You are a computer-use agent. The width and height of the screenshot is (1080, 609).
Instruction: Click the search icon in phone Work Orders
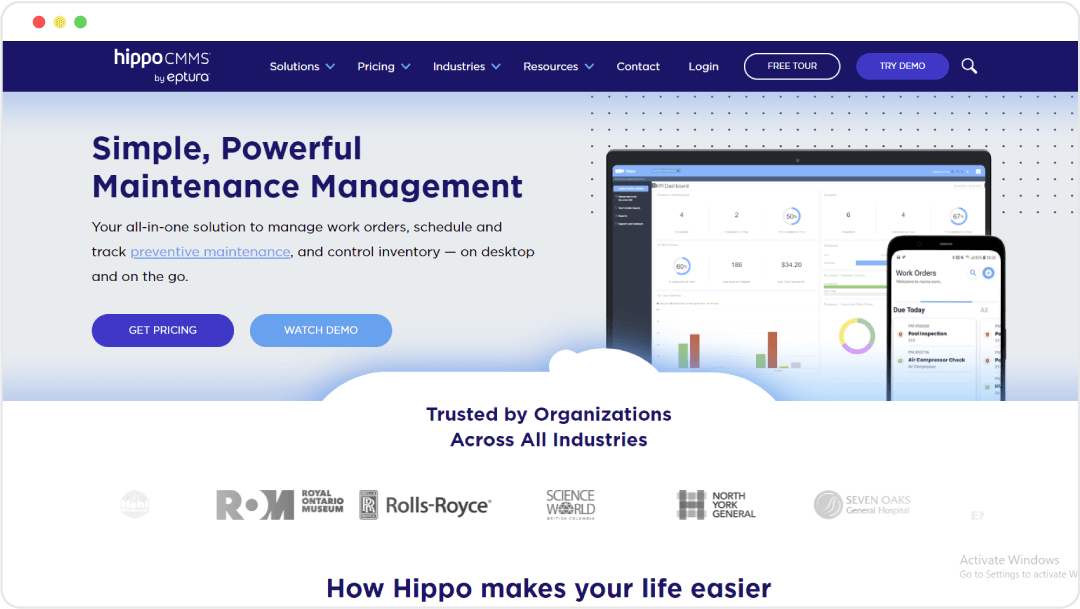[972, 272]
